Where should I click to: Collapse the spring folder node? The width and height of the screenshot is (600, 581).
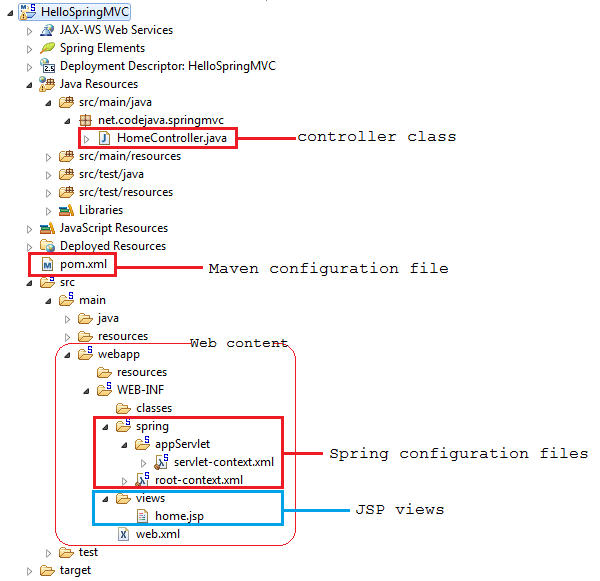tap(106, 427)
